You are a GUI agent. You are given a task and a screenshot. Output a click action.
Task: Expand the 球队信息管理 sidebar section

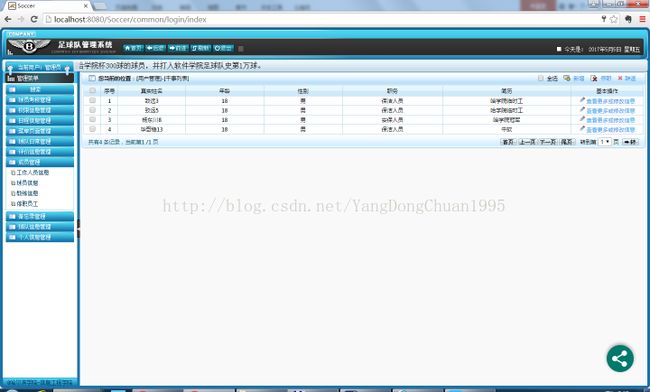tap(40, 227)
